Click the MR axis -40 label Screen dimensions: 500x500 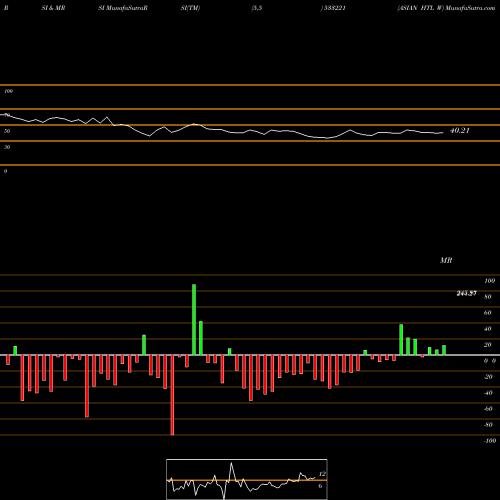pos(488,393)
